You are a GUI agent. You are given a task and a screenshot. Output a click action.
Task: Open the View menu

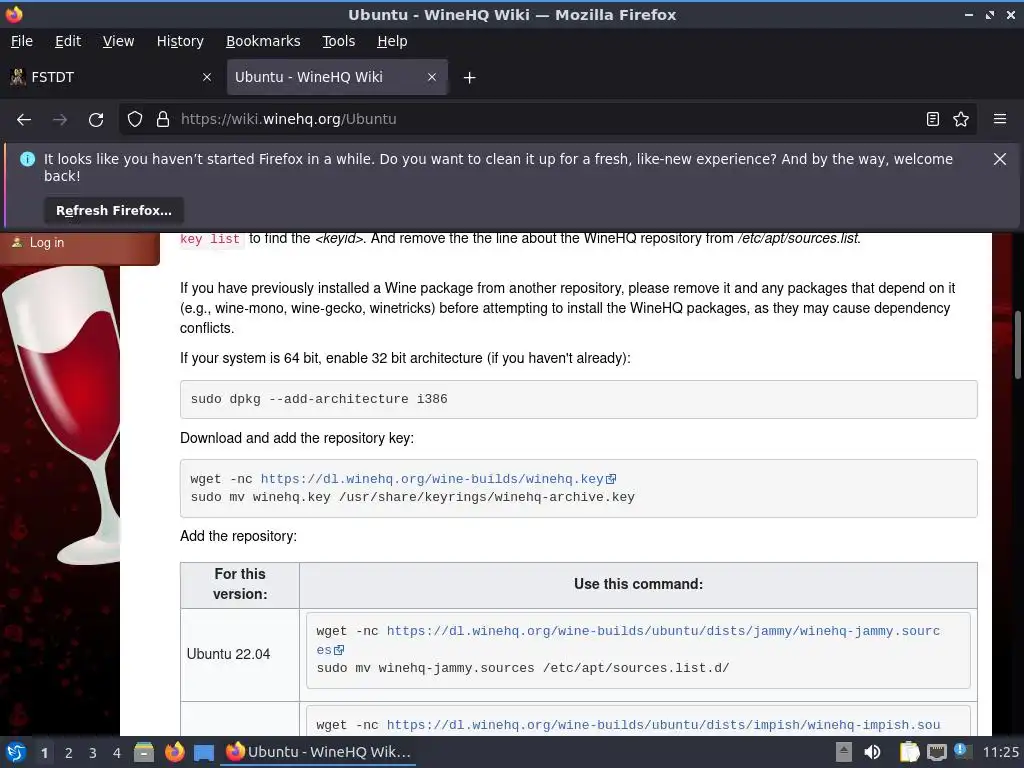pos(118,41)
